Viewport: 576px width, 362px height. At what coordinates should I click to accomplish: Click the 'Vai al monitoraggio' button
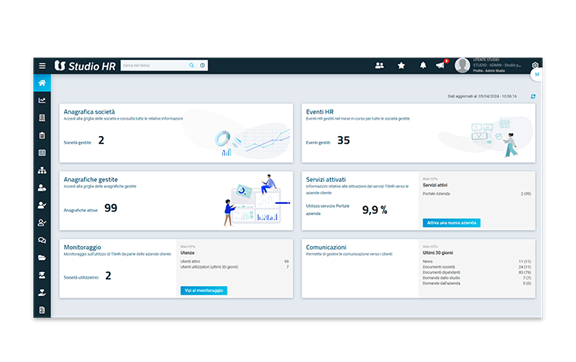click(204, 291)
